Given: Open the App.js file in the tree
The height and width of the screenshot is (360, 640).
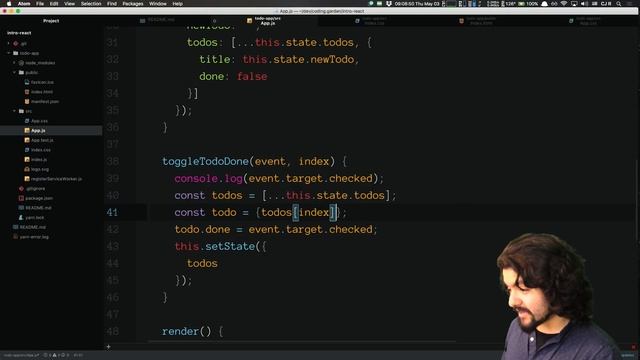Looking at the screenshot, I should (38, 131).
